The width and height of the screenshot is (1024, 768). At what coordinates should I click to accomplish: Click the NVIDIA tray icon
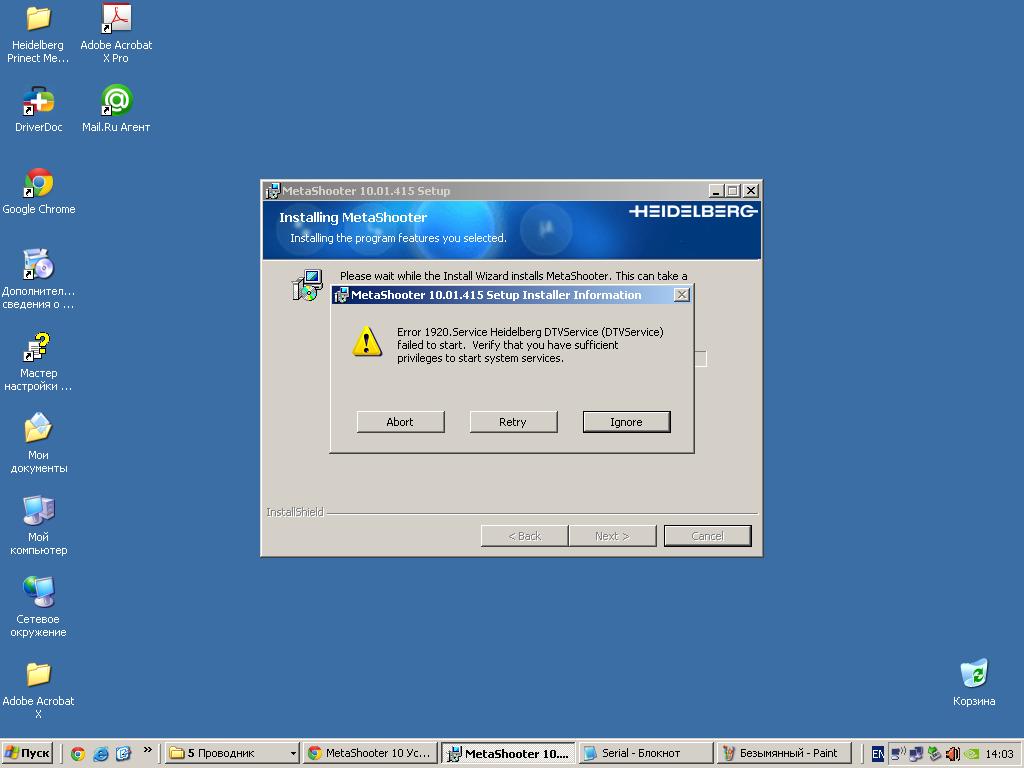972,754
